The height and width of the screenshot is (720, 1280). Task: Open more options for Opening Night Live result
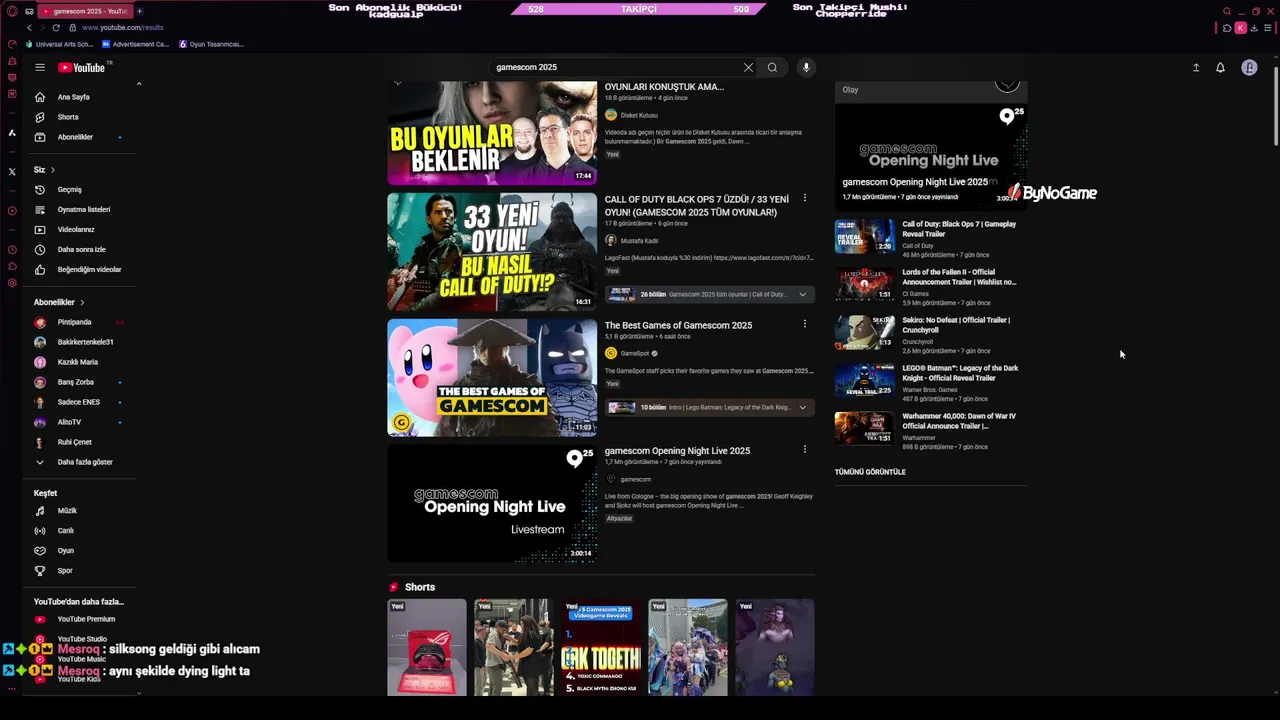[805, 450]
